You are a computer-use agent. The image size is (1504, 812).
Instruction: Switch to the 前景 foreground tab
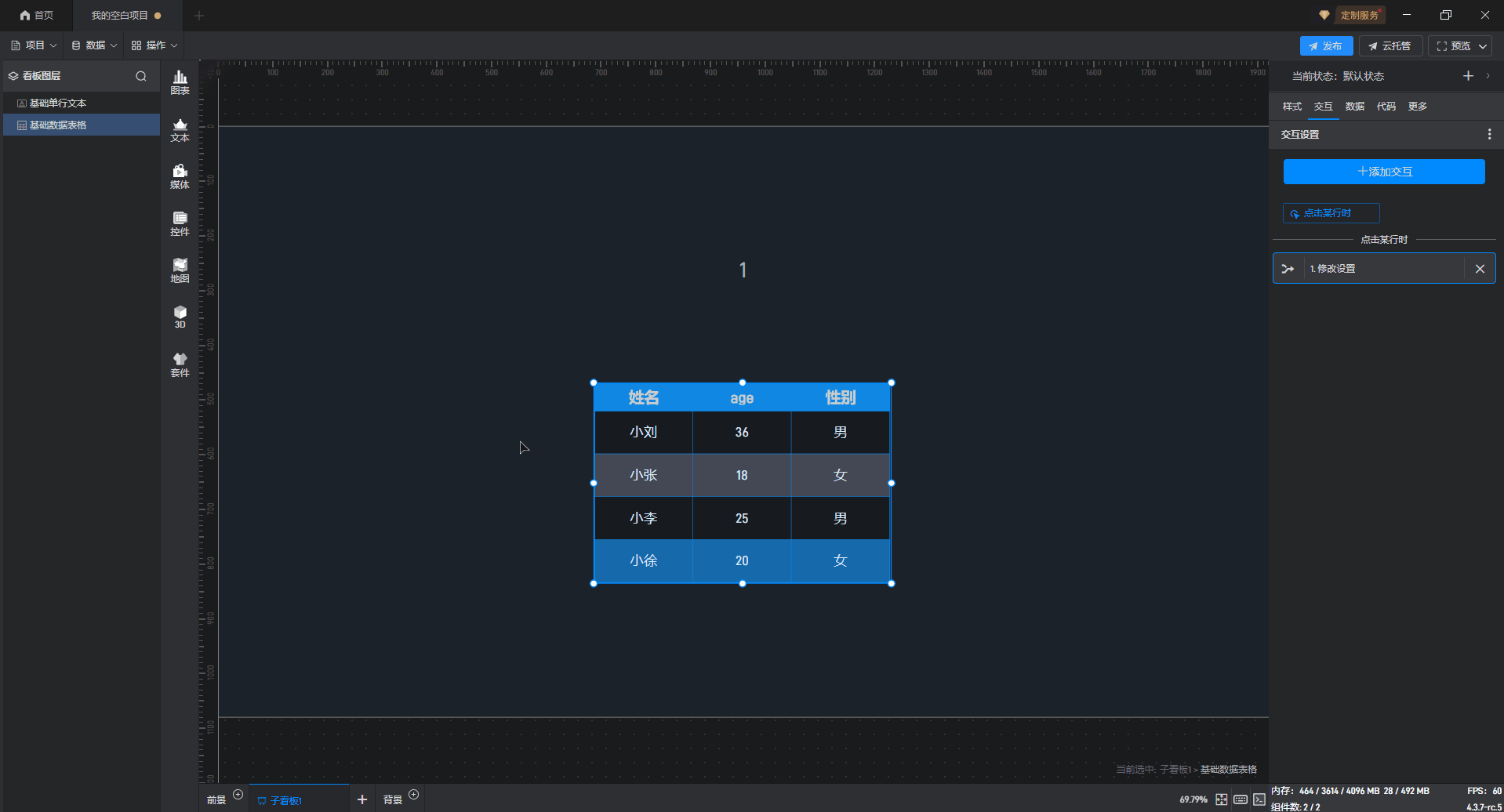pyautogui.click(x=216, y=800)
